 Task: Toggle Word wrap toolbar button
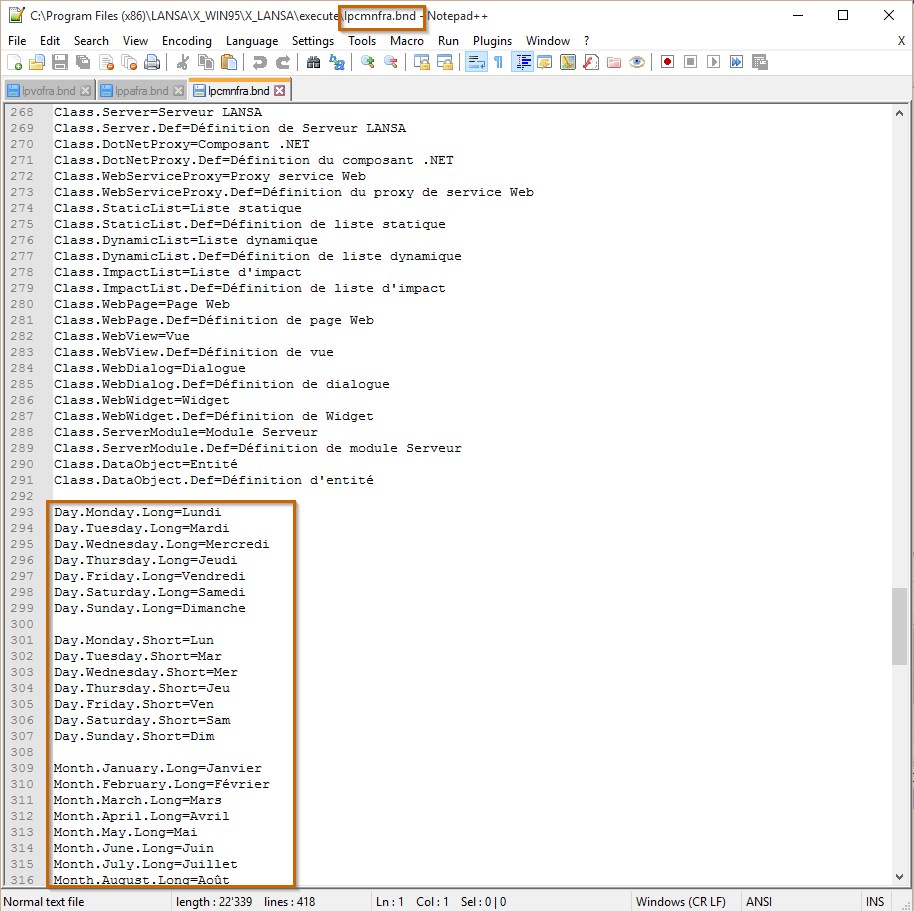(475, 62)
